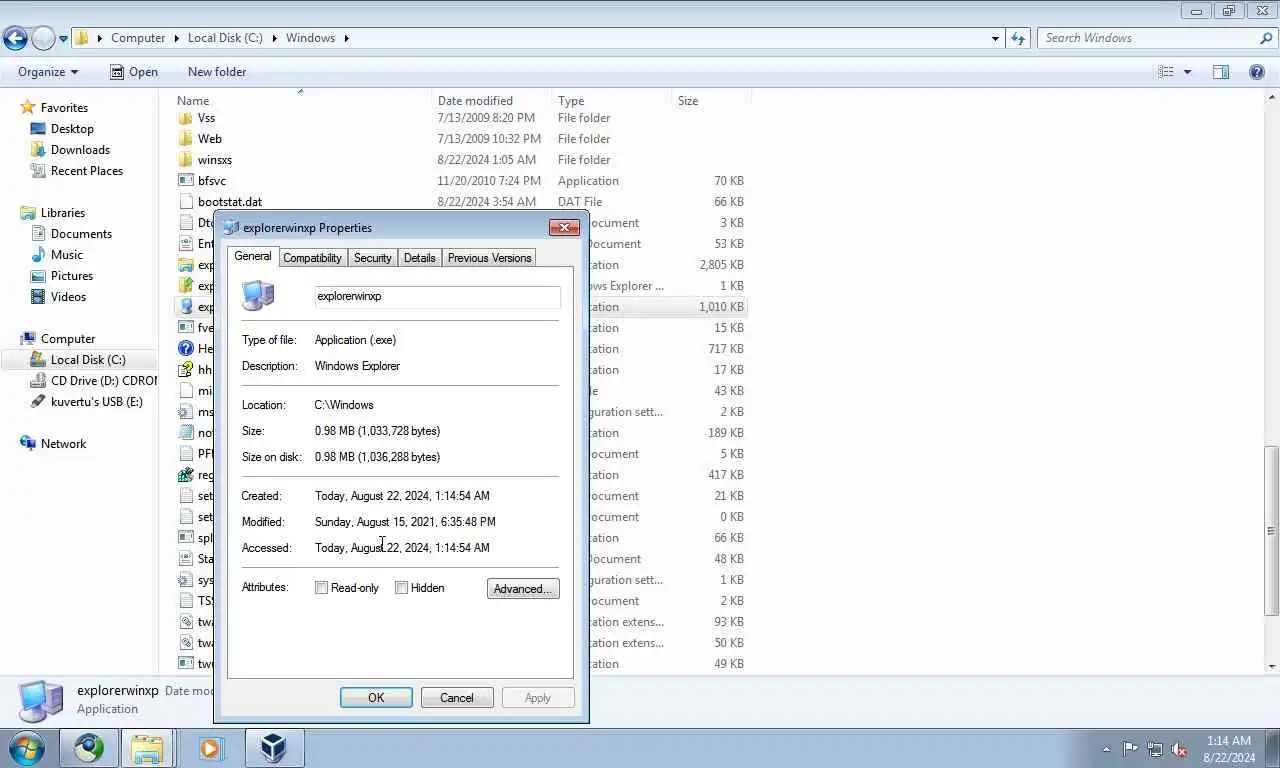Select the bootstat.dat file
The image size is (1280, 768).
click(x=230, y=202)
